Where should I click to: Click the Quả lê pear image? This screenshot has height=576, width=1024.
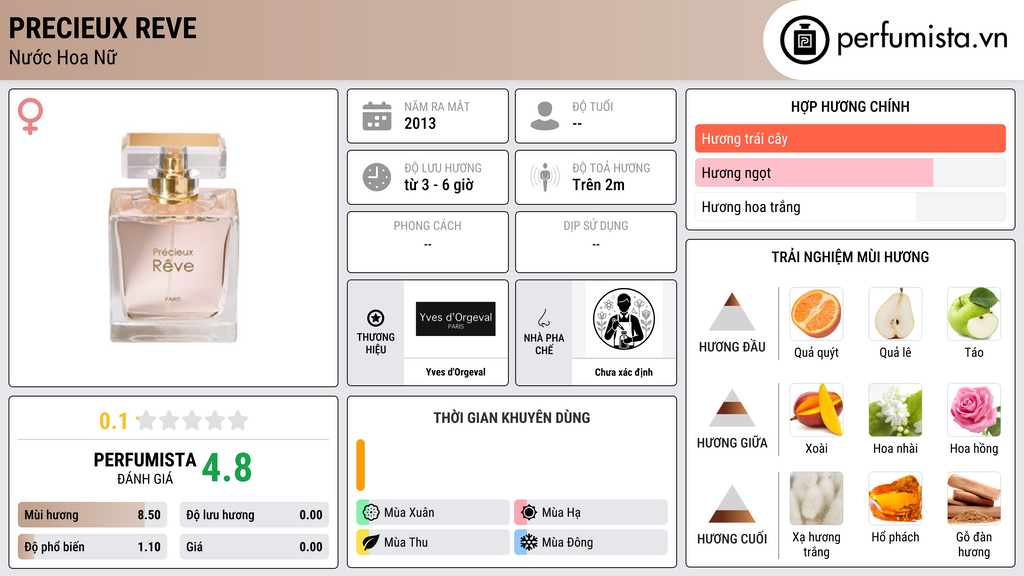(895, 313)
